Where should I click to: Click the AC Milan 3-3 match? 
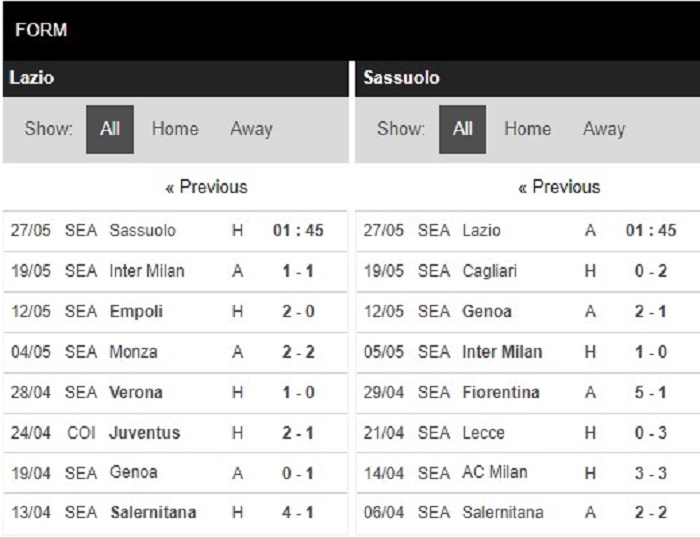(x=528, y=473)
